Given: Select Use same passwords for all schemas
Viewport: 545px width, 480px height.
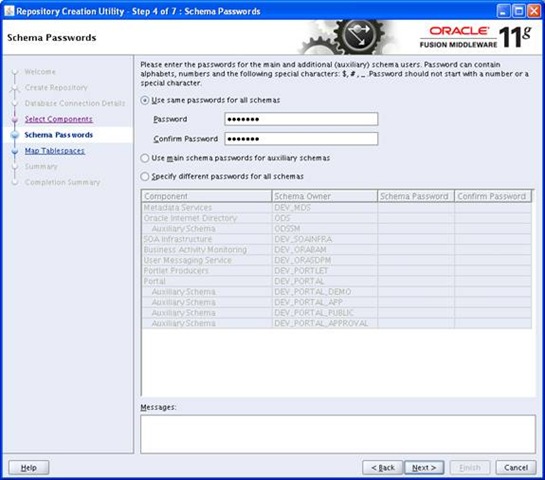Looking at the screenshot, I should click(x=145, y=100).
